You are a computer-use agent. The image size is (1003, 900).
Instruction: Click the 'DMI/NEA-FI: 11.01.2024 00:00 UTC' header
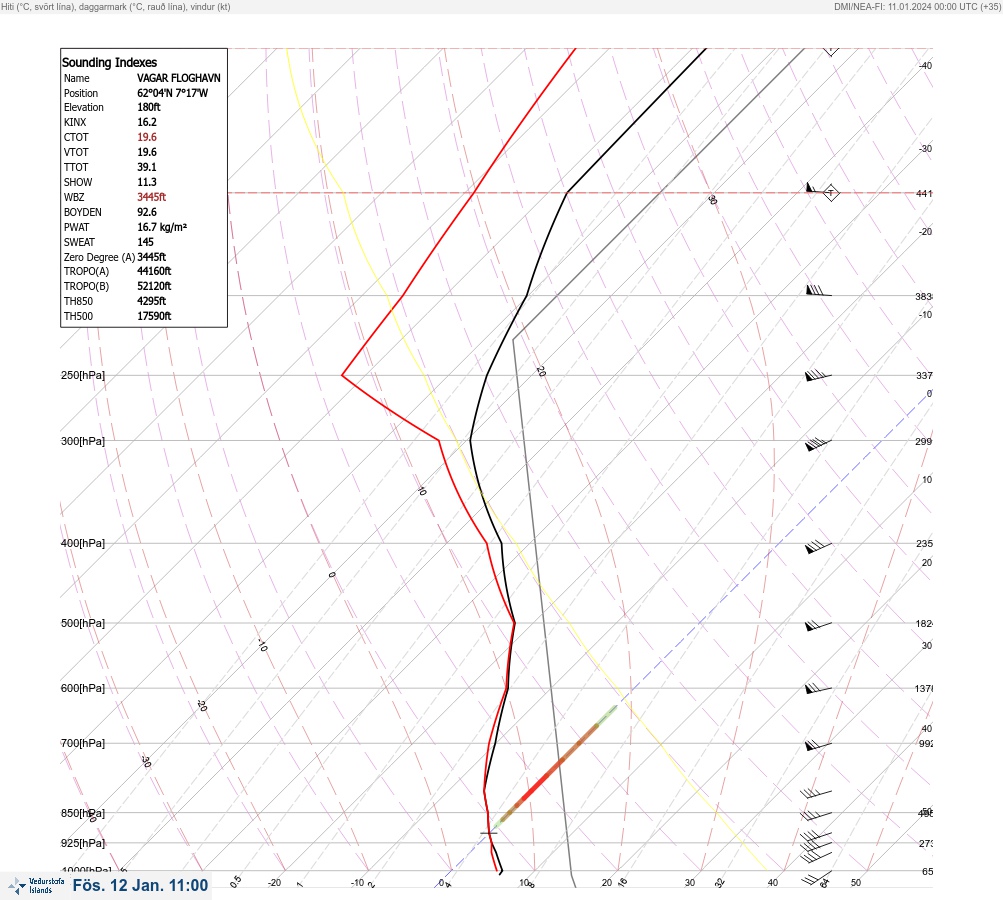(x=917, y=7)
